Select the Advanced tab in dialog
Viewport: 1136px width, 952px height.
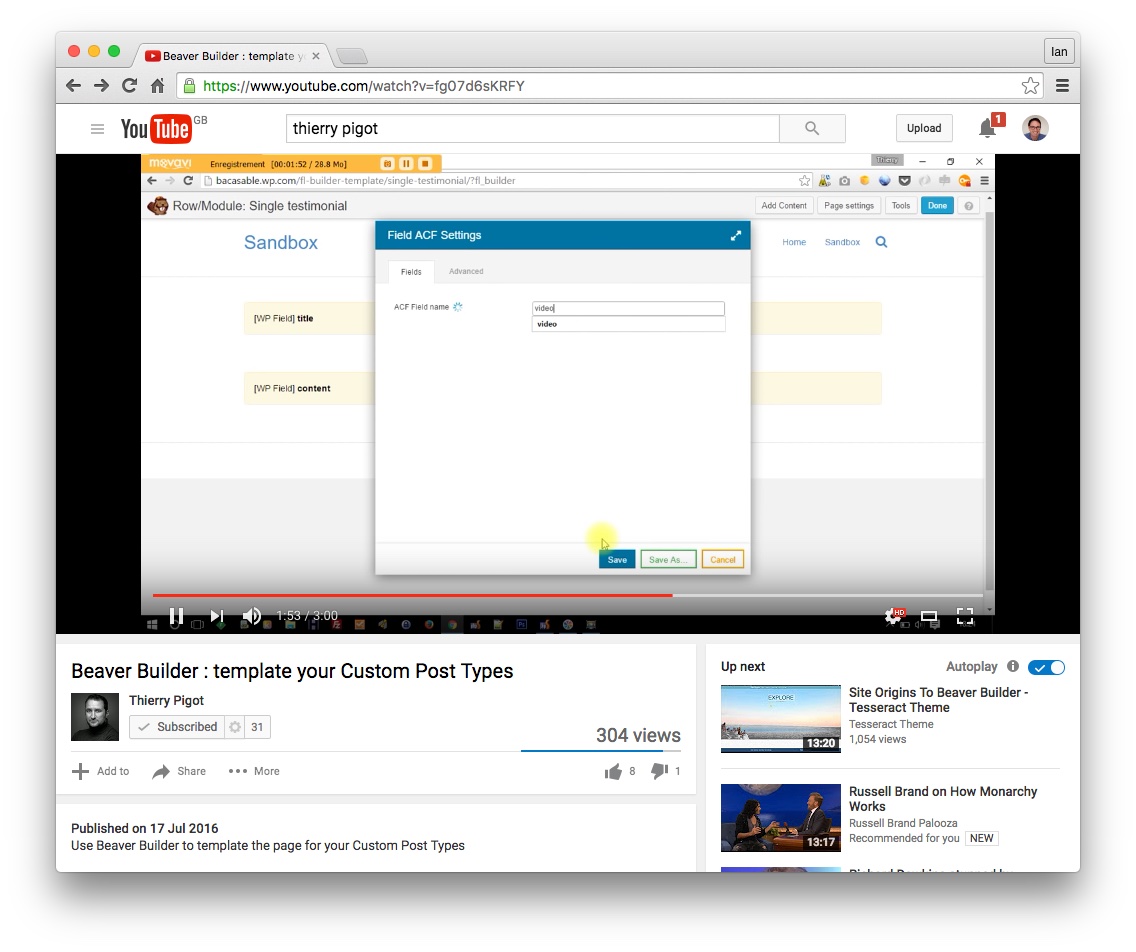466,271
